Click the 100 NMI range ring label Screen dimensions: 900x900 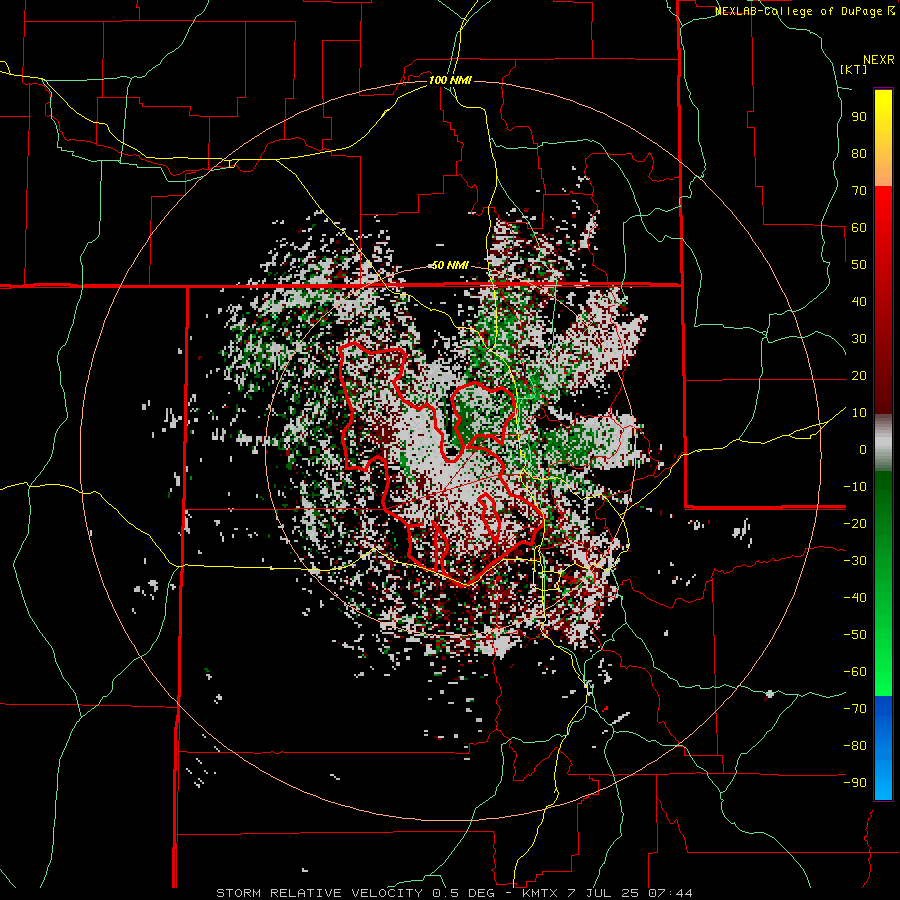coord(450,80)
